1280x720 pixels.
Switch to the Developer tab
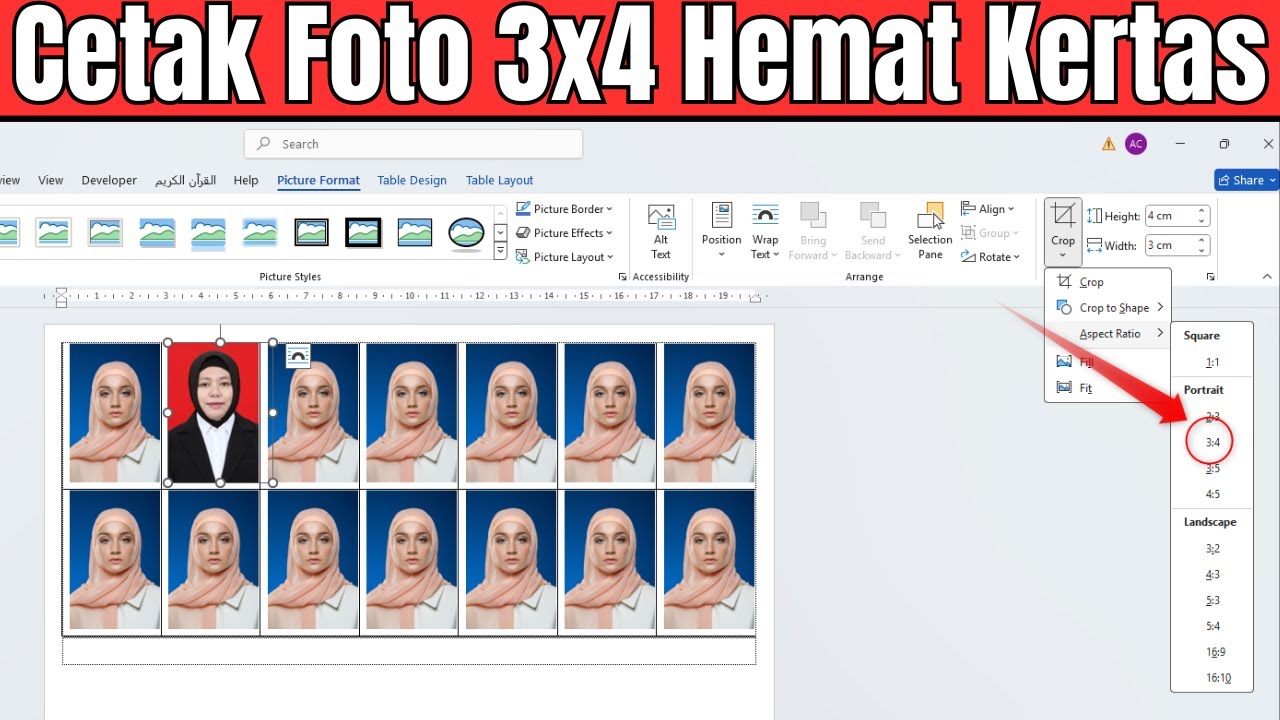coord(109,180)
